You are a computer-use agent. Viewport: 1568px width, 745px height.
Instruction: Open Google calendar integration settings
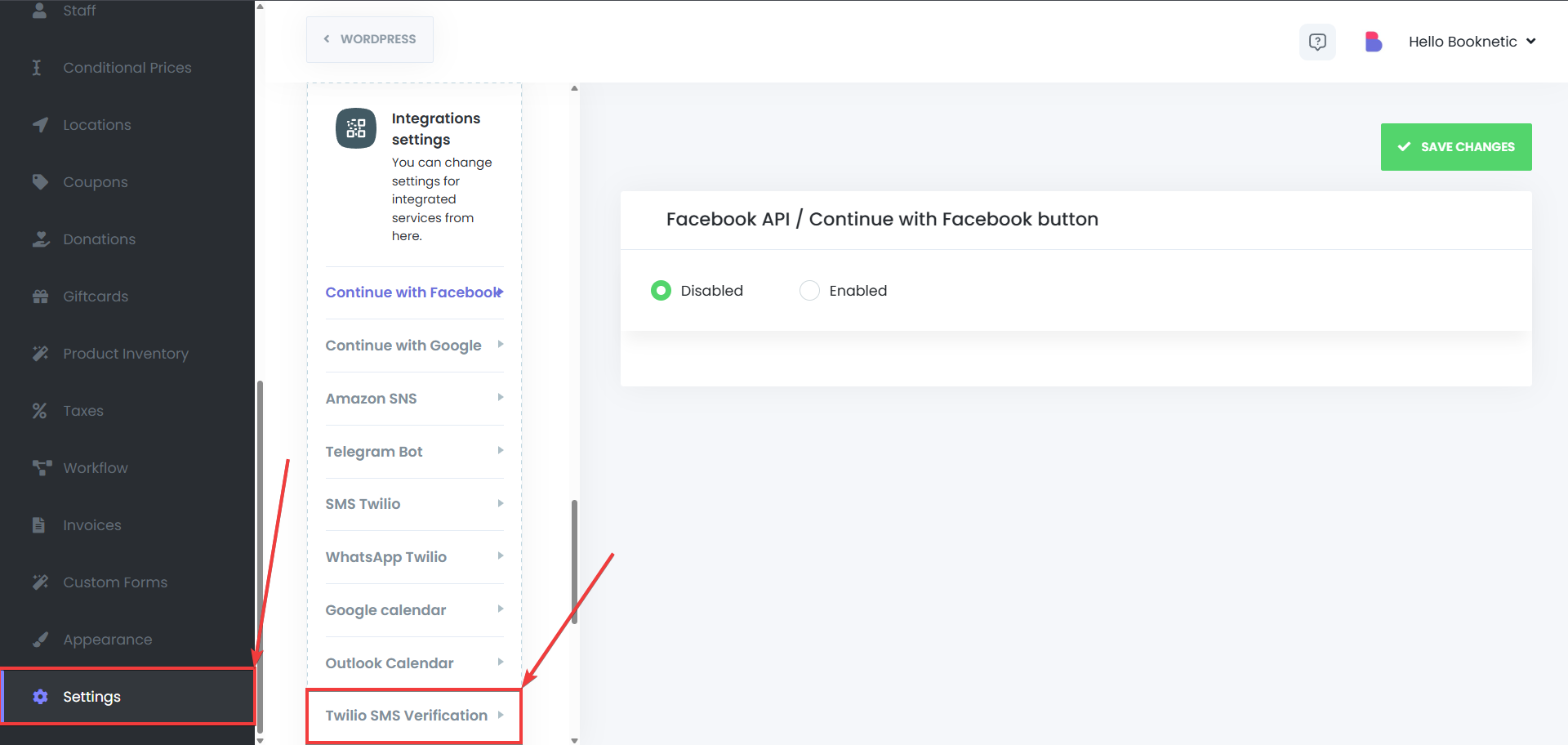click(x=414, y=610)
